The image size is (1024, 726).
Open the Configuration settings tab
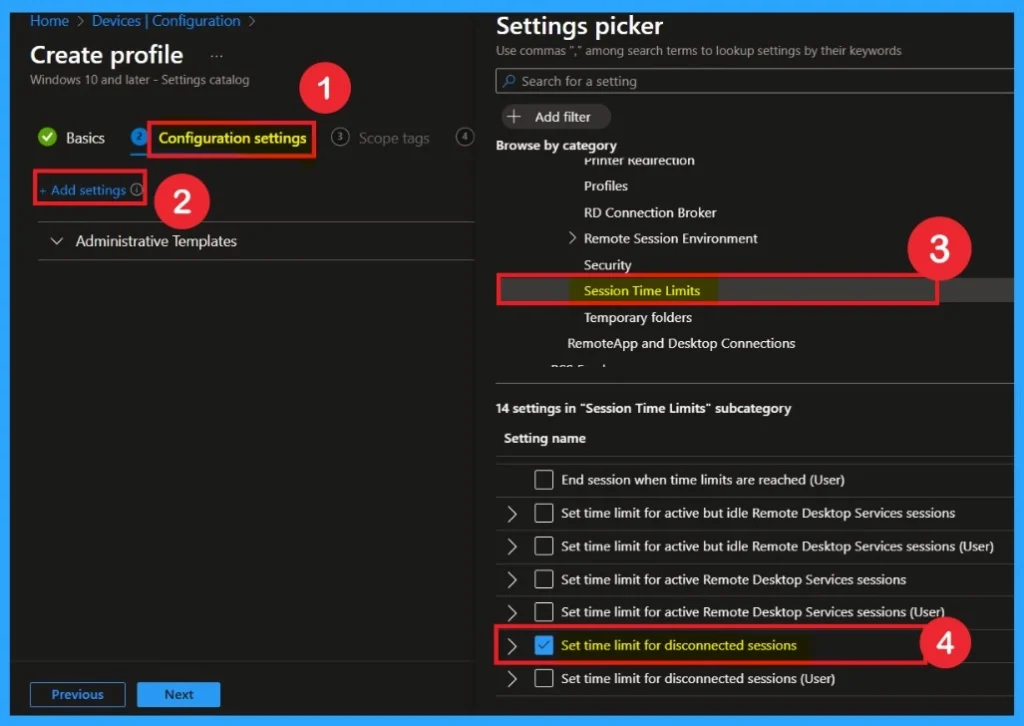click(x=231, y=138)
